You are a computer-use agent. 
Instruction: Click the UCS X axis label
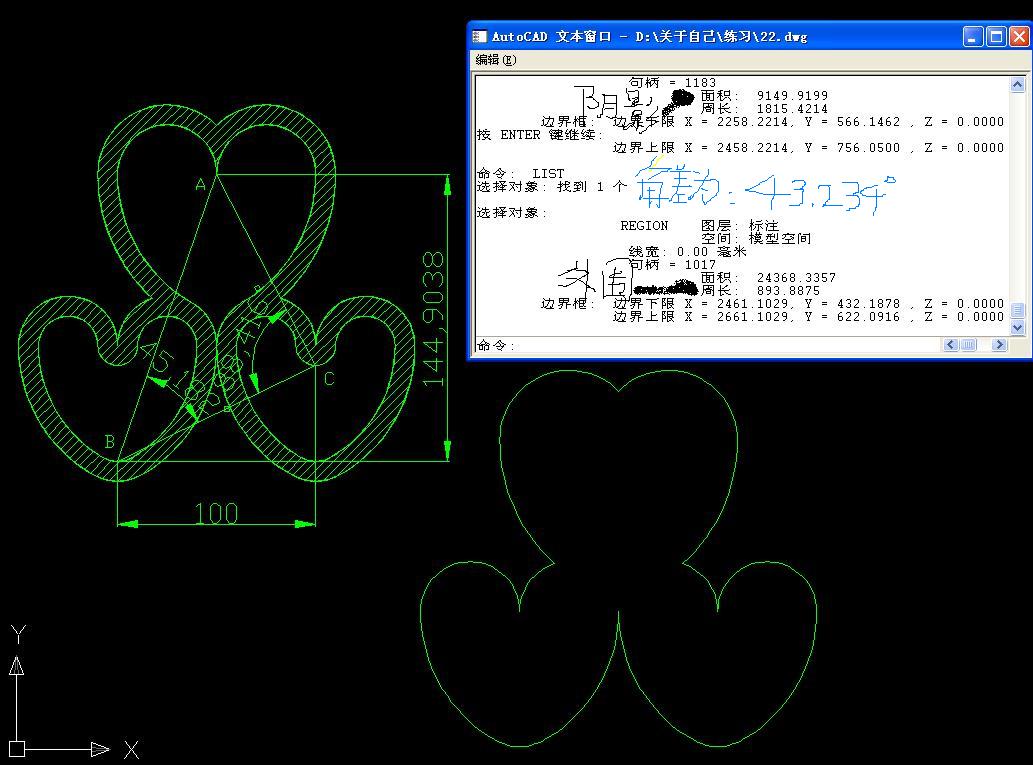pos(132,749)
